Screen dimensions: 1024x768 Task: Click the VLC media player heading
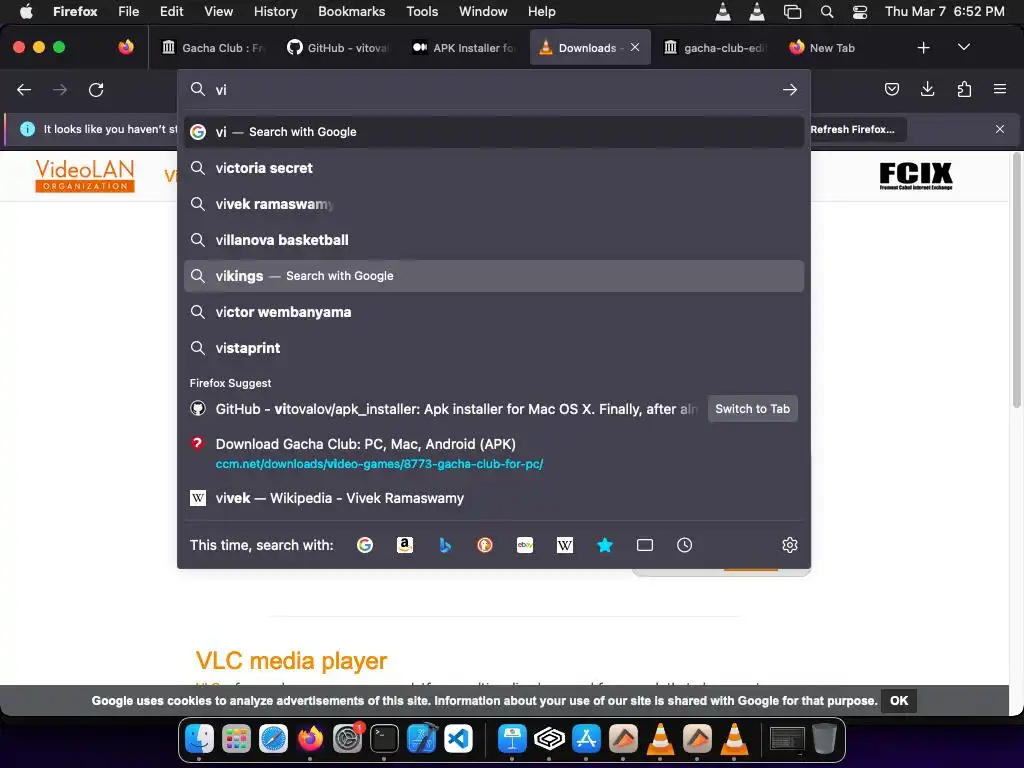coord(291,661)
